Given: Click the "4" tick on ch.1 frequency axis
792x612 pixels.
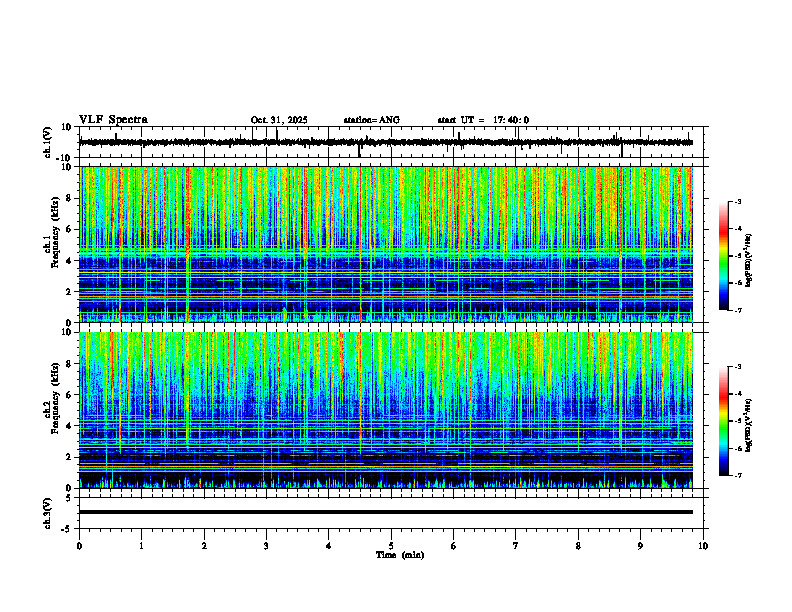Looking at the screenshot, I should tap(70, 261).
